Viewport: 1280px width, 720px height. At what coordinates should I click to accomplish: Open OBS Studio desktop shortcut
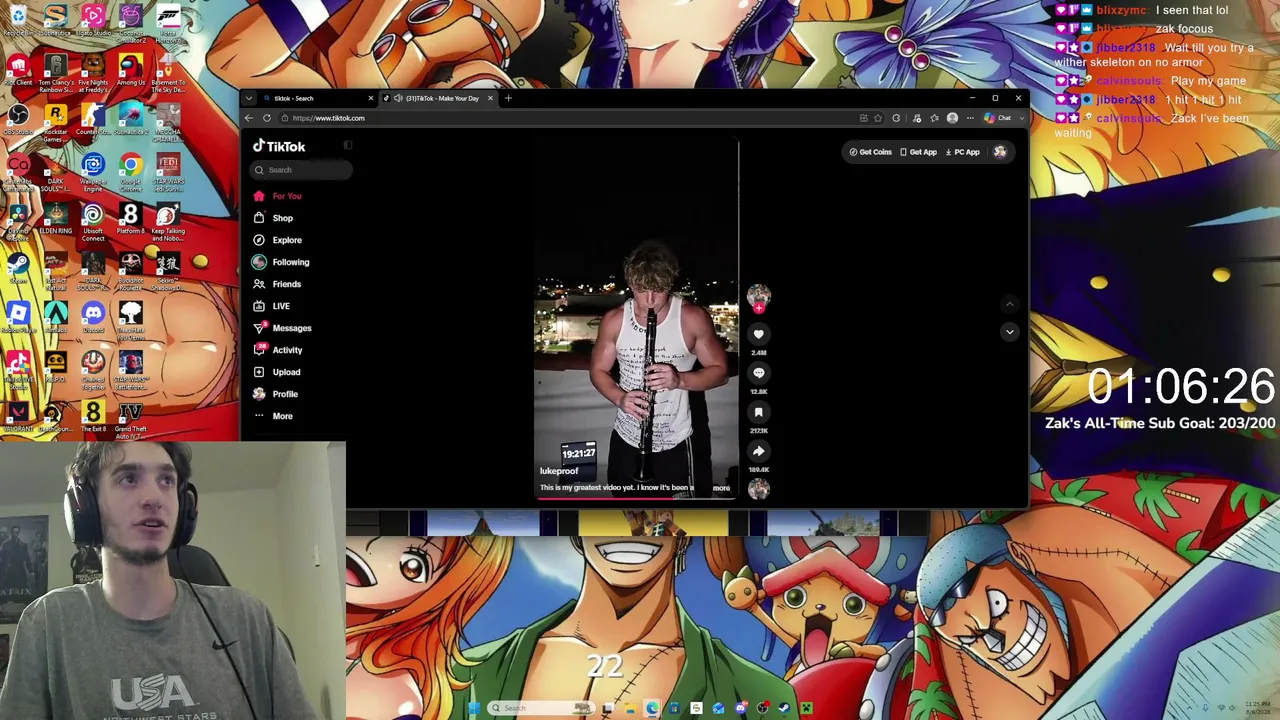(18, 118)
